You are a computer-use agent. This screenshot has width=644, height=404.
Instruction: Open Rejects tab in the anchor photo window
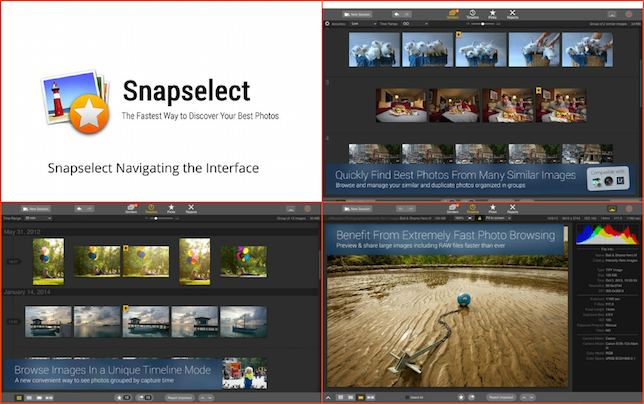(x=512, y=209)
